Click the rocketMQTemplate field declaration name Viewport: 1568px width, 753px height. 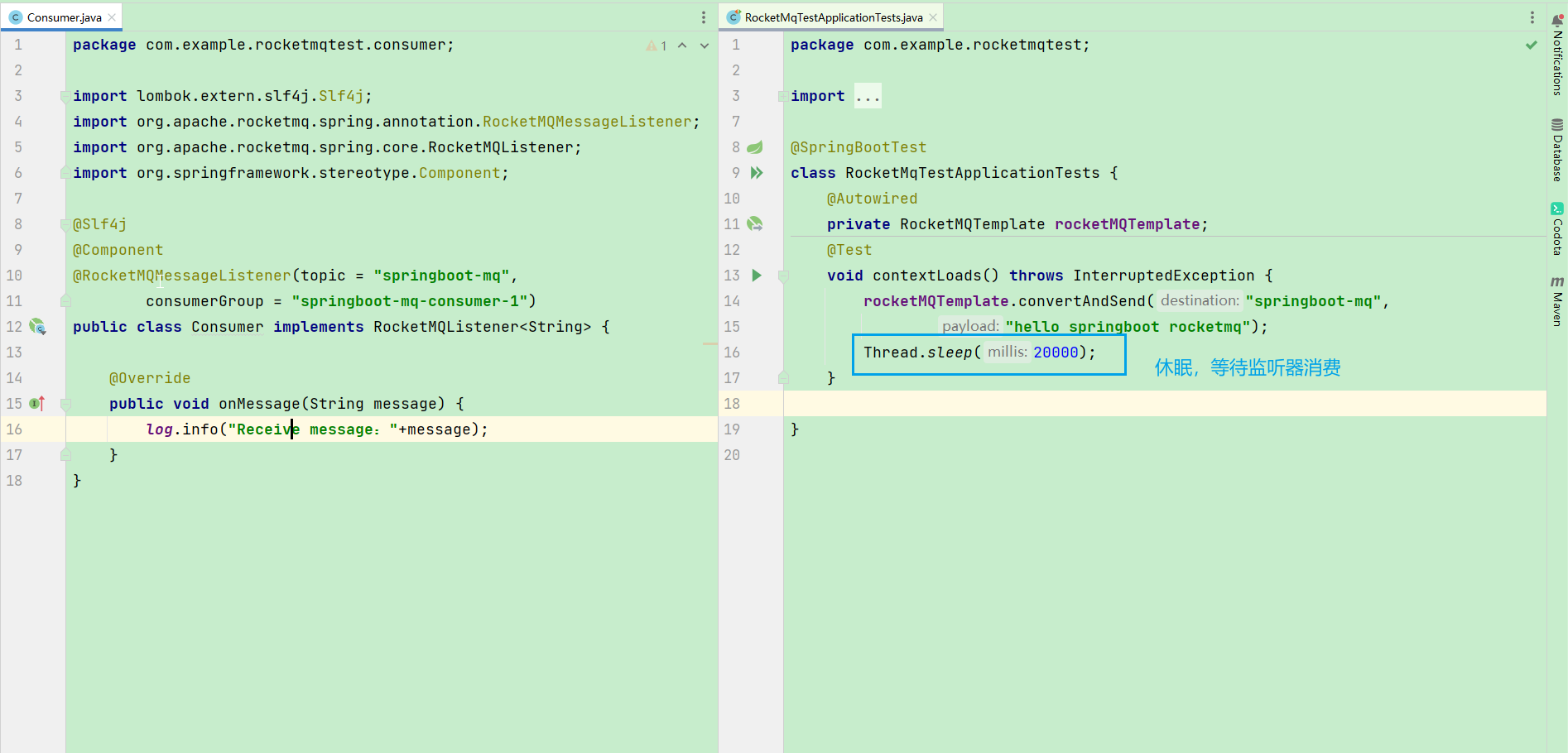coord(1127,224)
